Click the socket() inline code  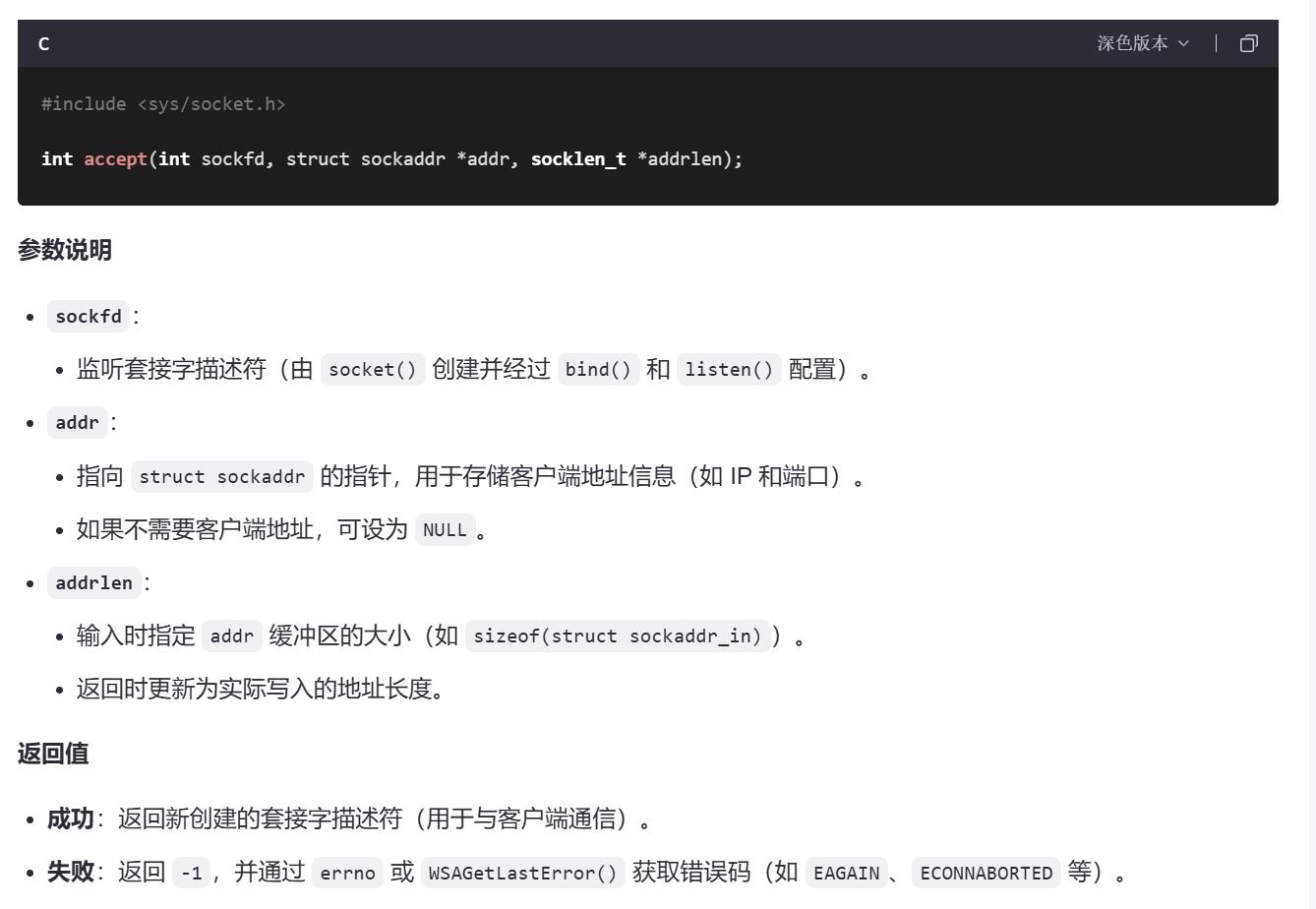373,370
